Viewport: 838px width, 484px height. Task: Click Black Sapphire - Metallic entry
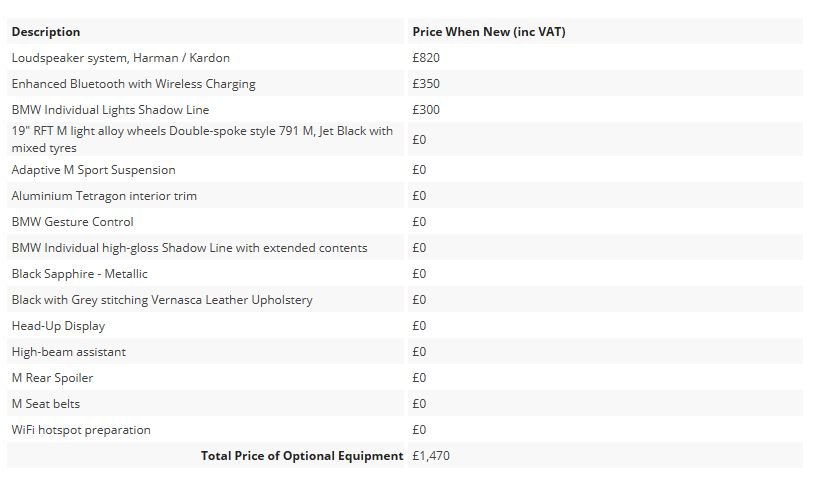tap(80, 274)
